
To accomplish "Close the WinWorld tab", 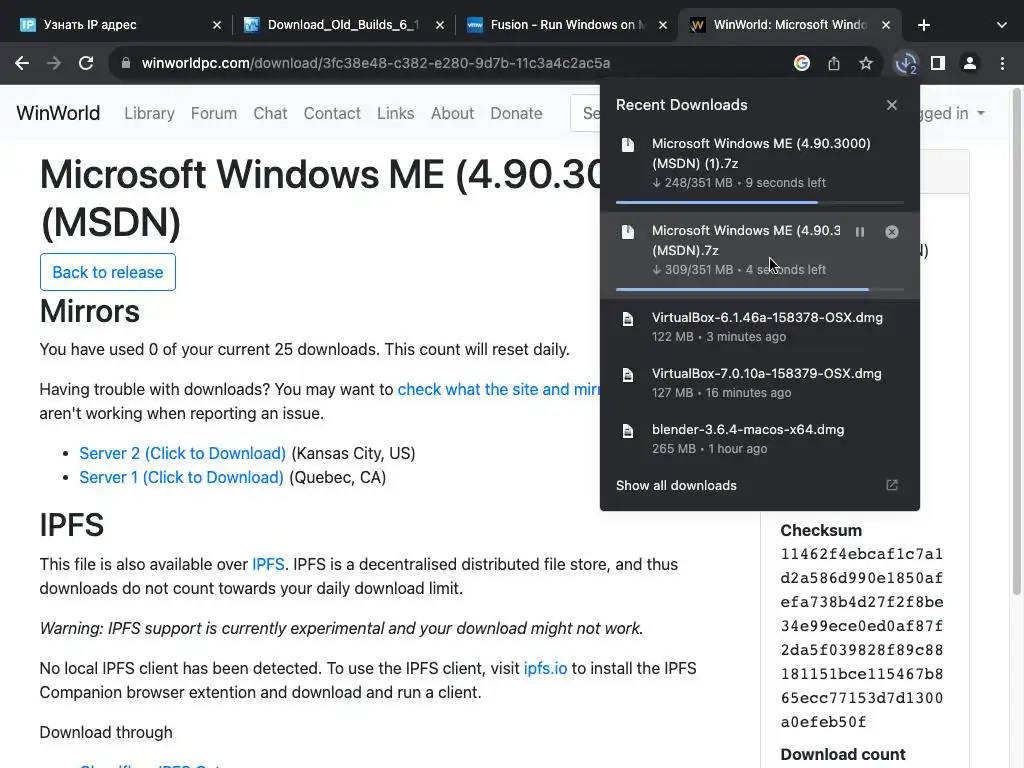I will coord(886,25).
